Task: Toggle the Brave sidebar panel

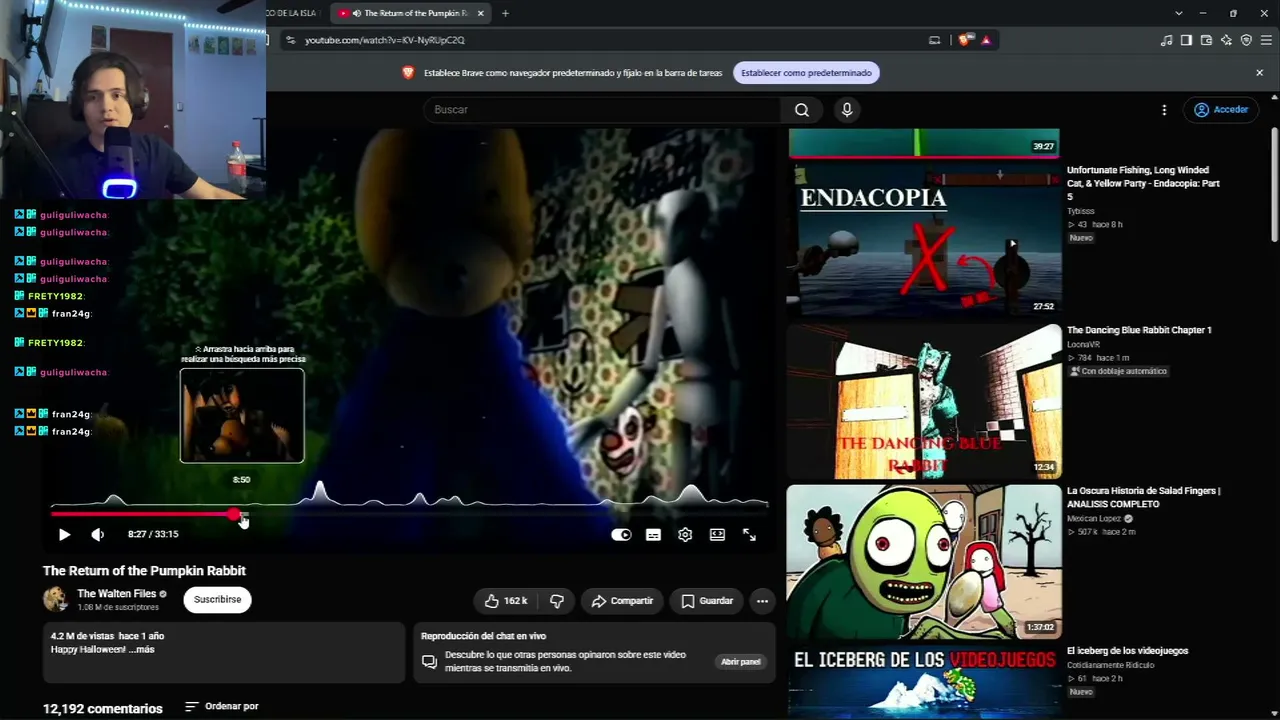Action: 1186,40
